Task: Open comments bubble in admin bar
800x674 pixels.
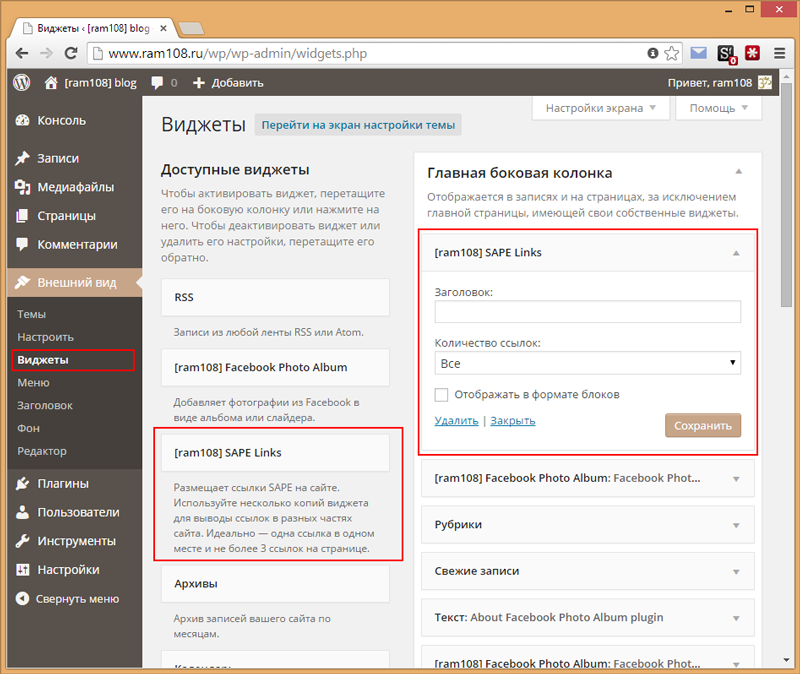Action: pyautogui.click(x=157, y=83)
